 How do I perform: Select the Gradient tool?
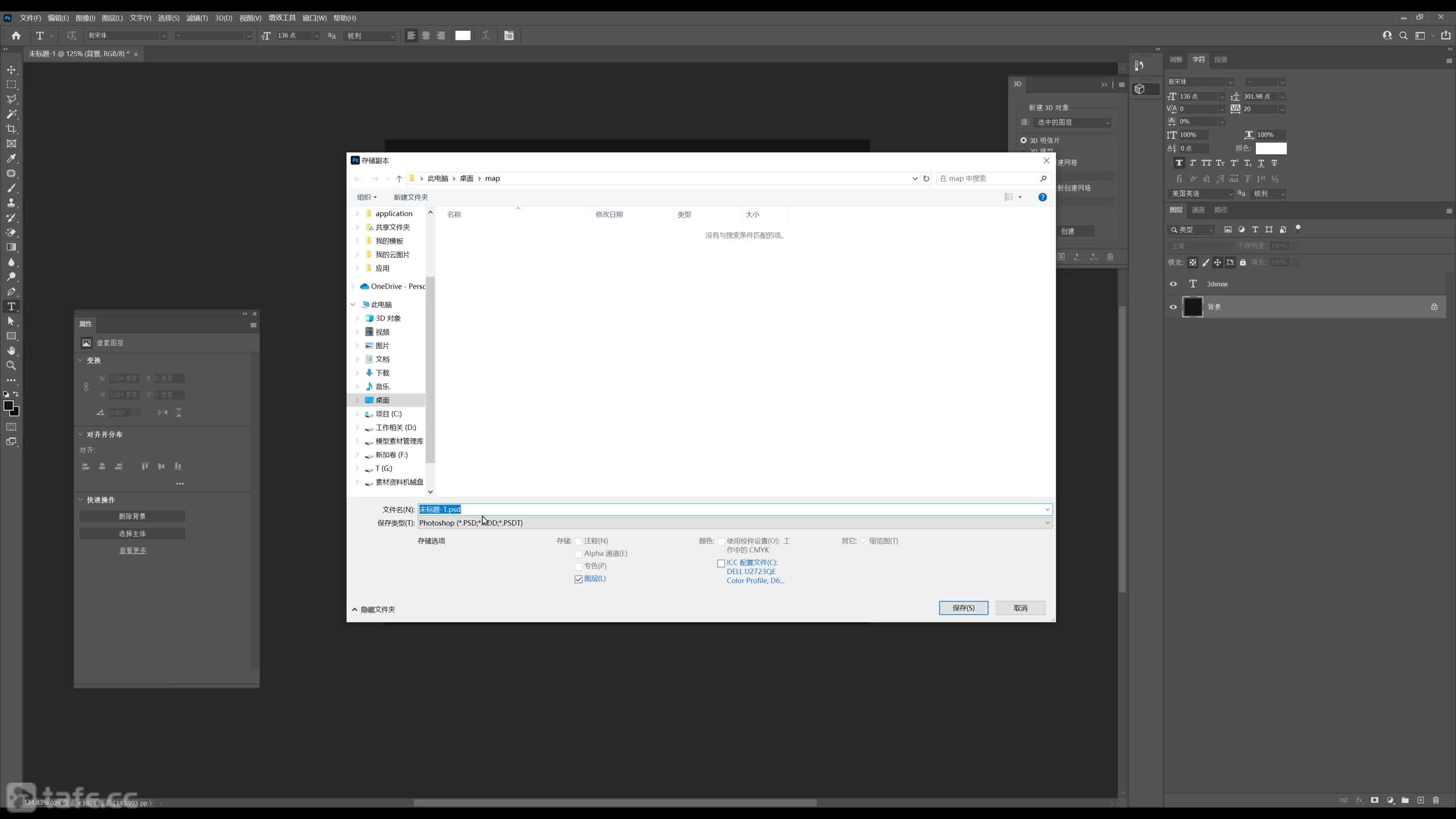[x=11, y=247]
